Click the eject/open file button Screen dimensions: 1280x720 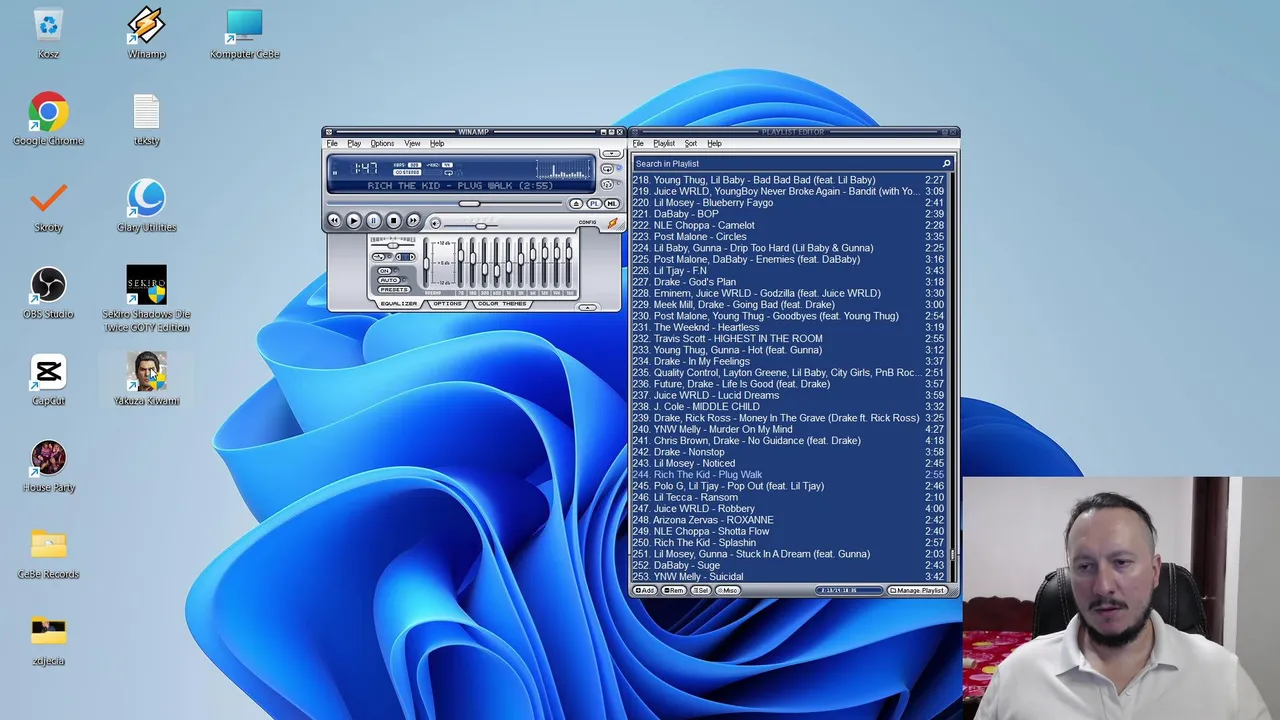(x=576, y=204)
